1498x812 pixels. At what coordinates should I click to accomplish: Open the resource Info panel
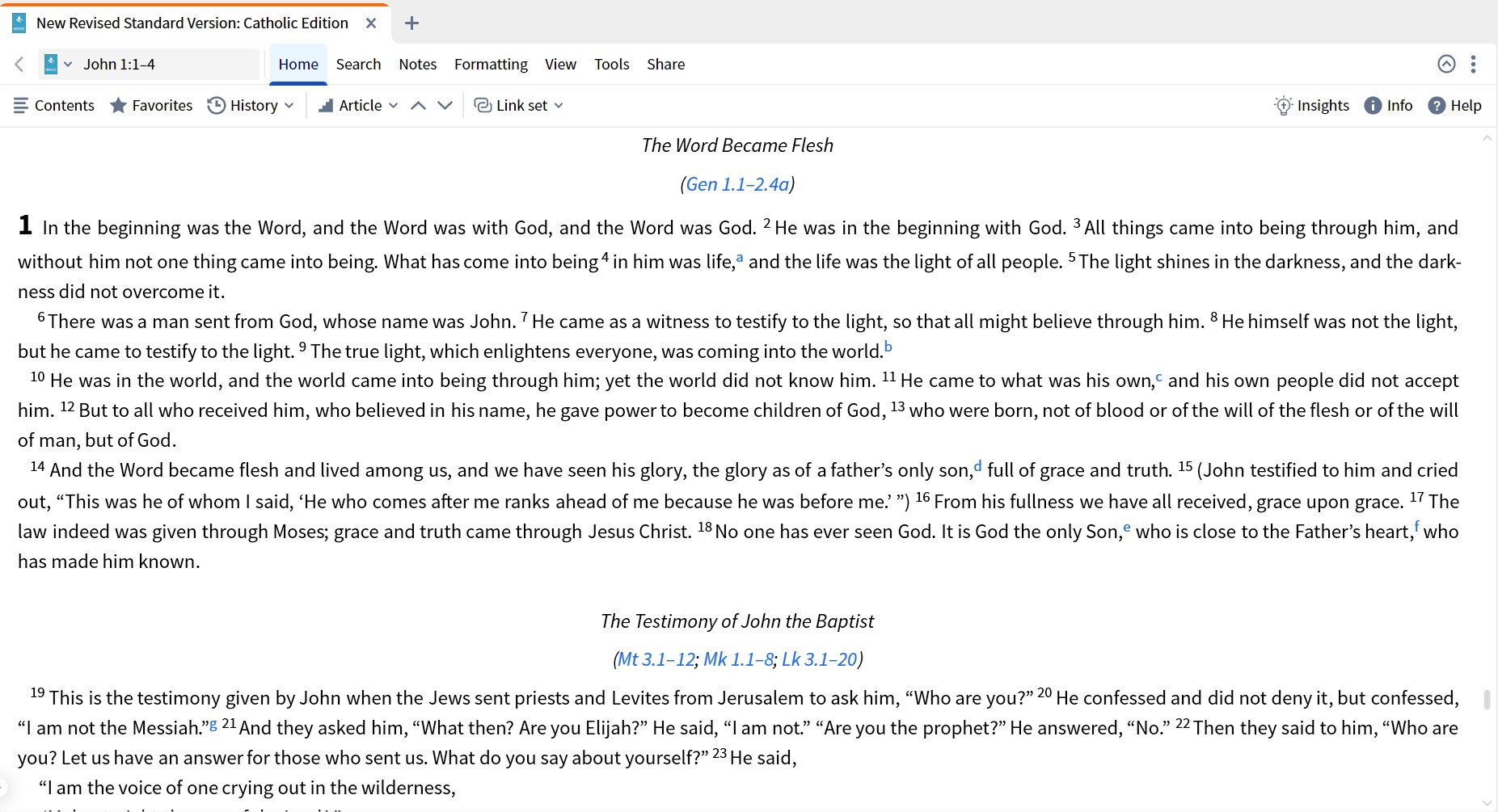(1388, 105)
